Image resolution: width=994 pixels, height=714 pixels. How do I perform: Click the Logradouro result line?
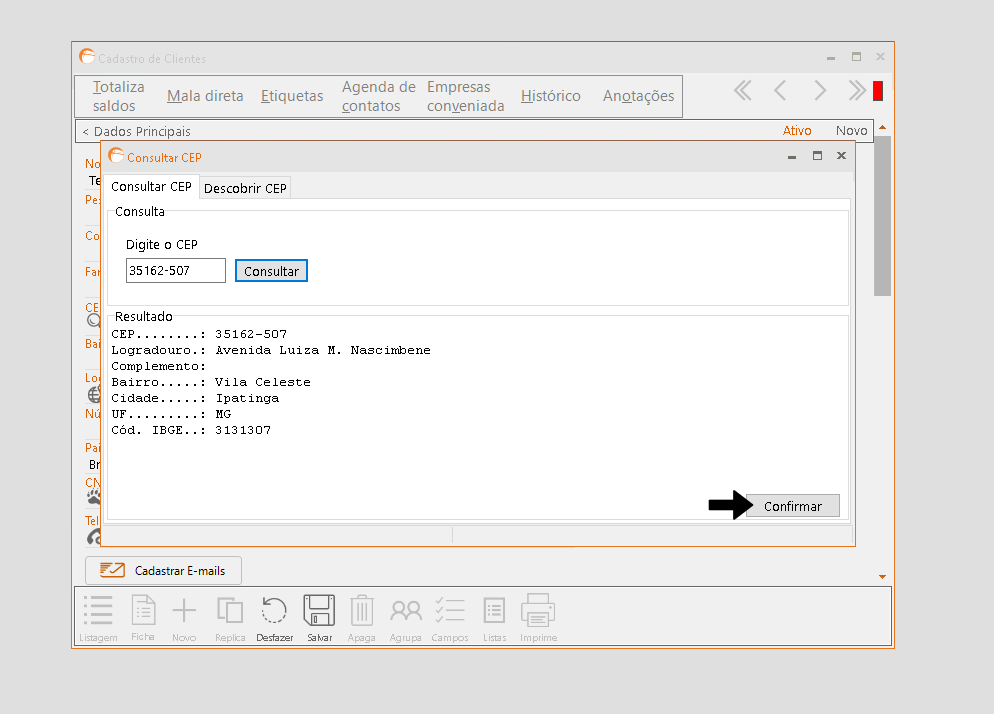pos(271,350)
